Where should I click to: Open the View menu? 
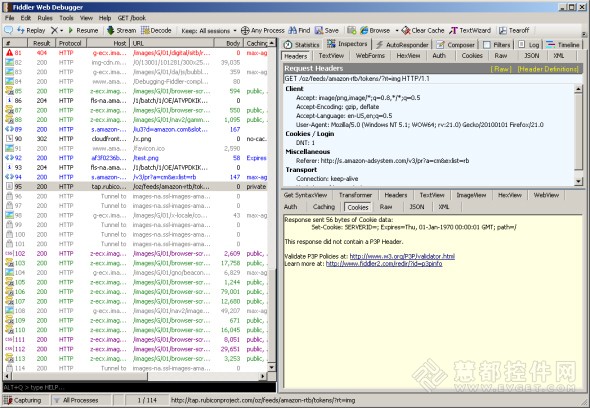pos(86,18)
